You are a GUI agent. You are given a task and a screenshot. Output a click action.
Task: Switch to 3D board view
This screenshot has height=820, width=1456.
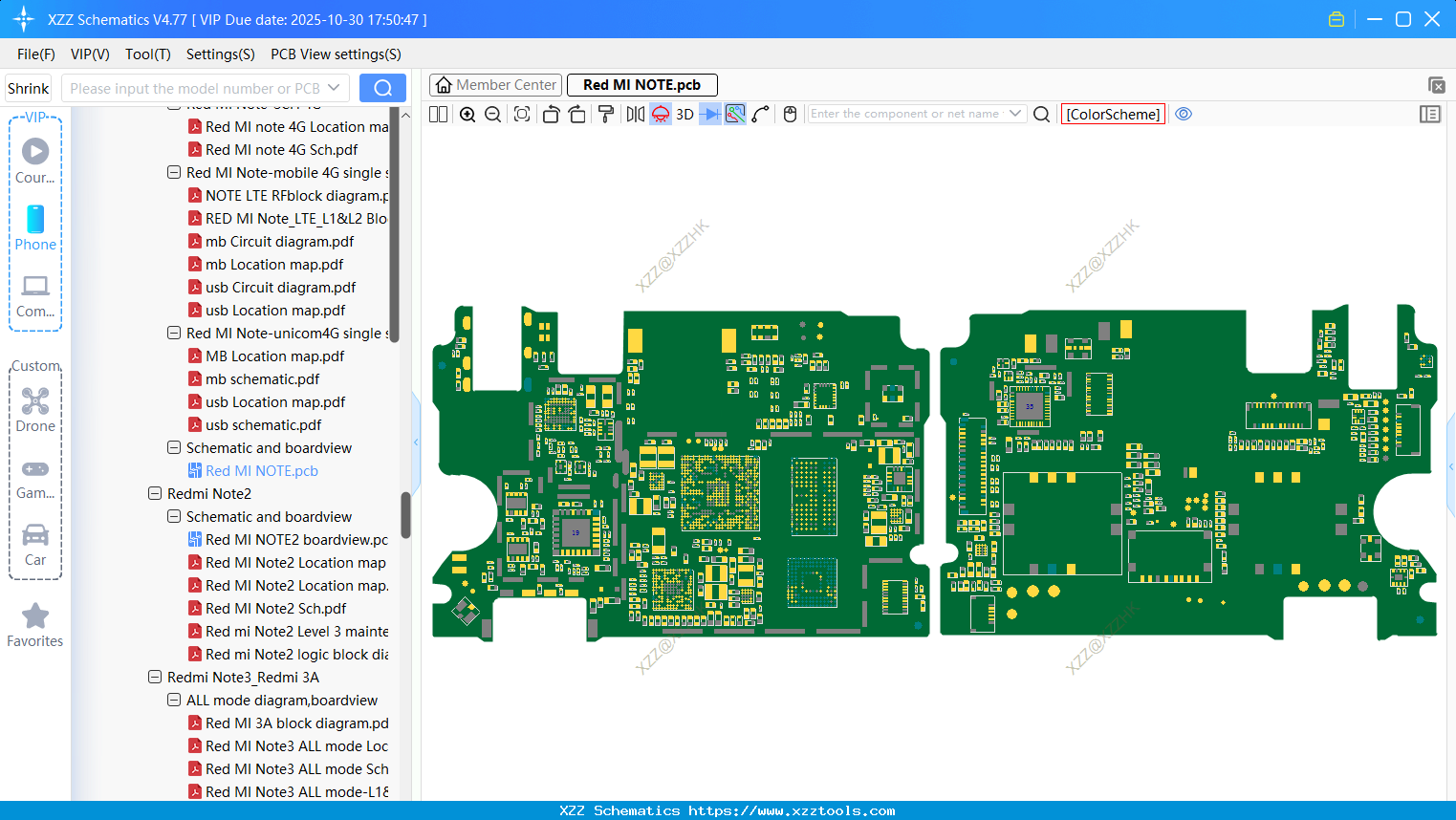[685, 115]
